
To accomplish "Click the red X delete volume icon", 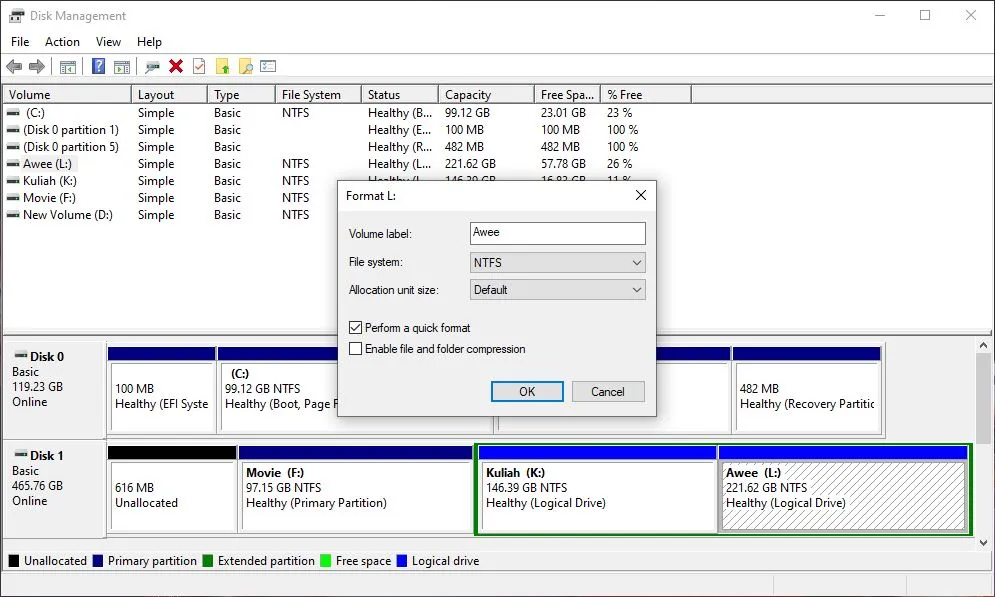I will pyautogui.click(x=178, y=66).
